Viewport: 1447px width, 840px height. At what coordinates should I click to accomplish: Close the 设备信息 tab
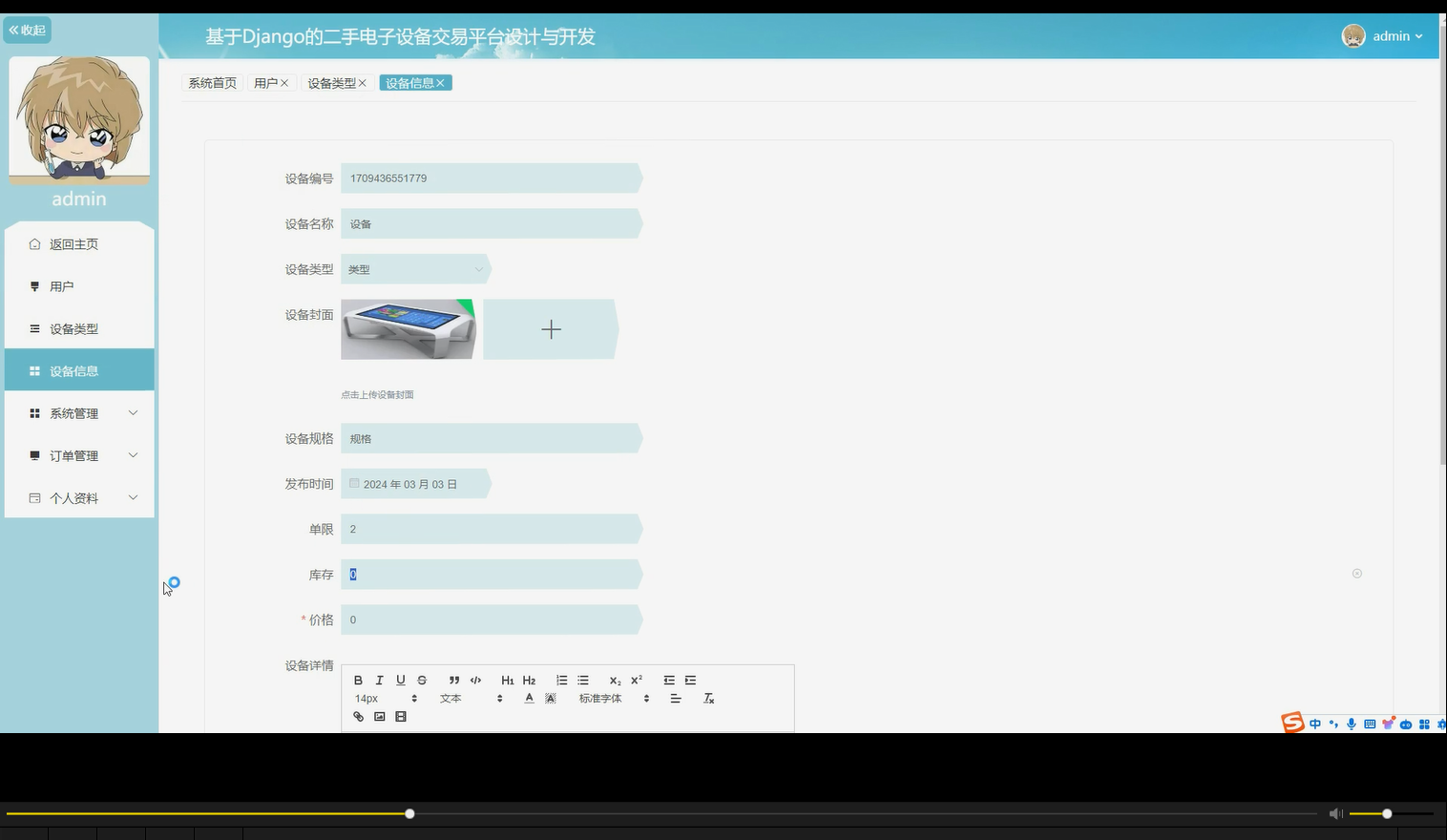point(441,83)
